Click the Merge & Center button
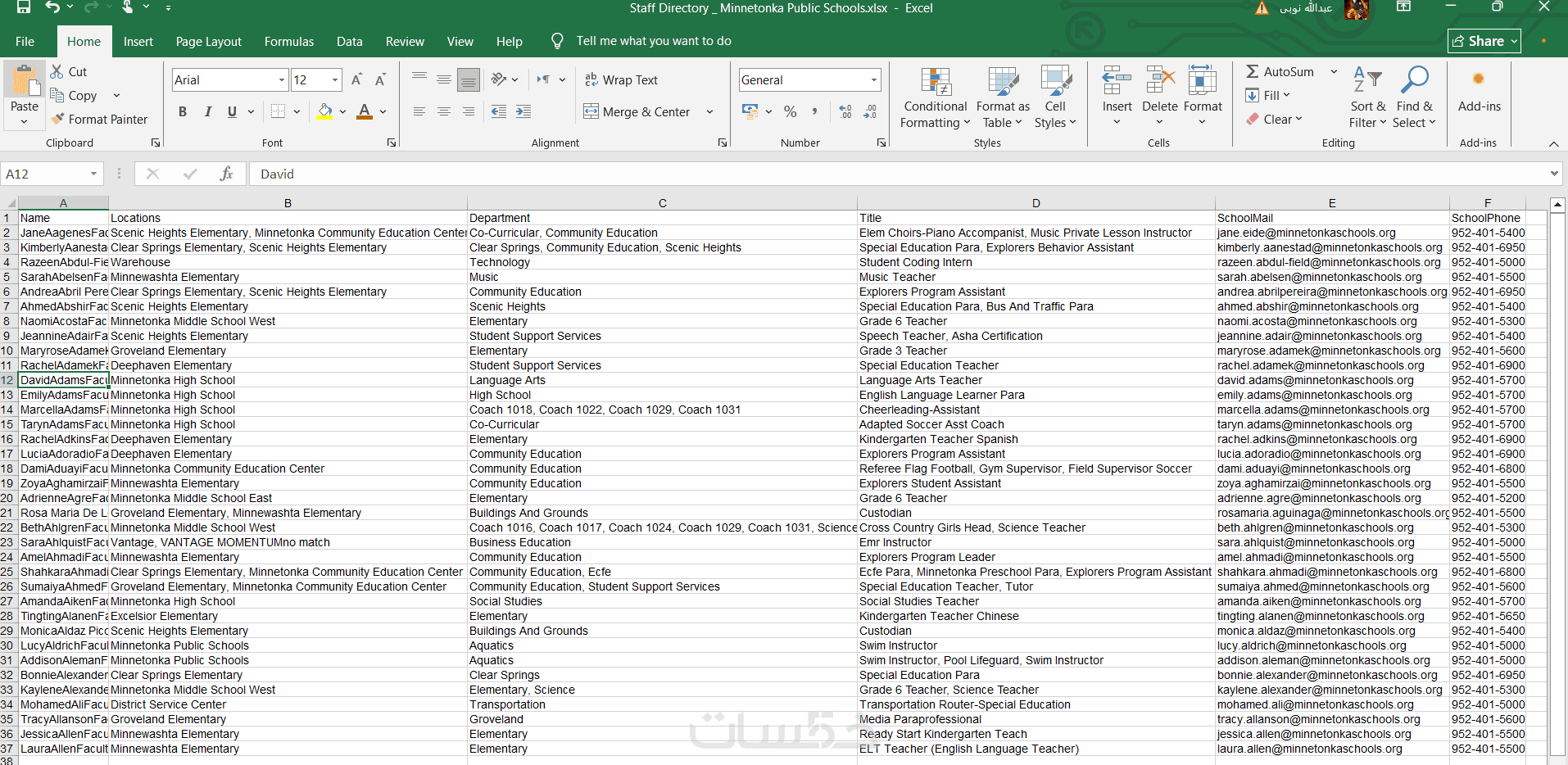This screenshot has width=1568, height=765. (637, 111)
